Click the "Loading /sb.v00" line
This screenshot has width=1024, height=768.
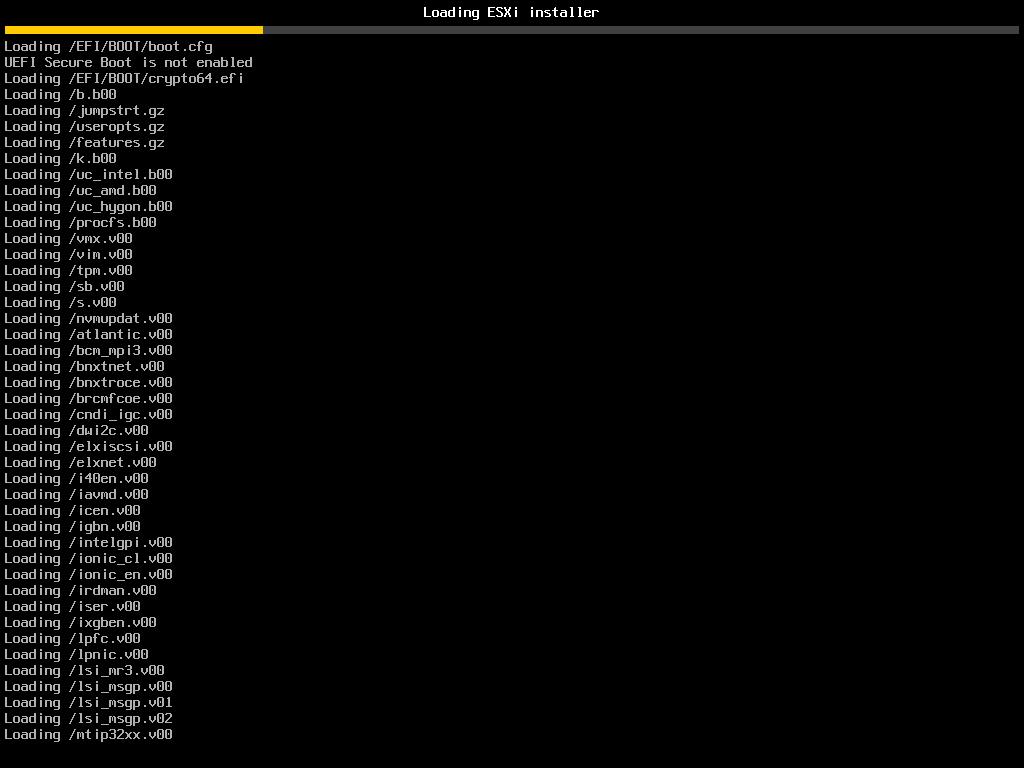(x=64, y=286)
